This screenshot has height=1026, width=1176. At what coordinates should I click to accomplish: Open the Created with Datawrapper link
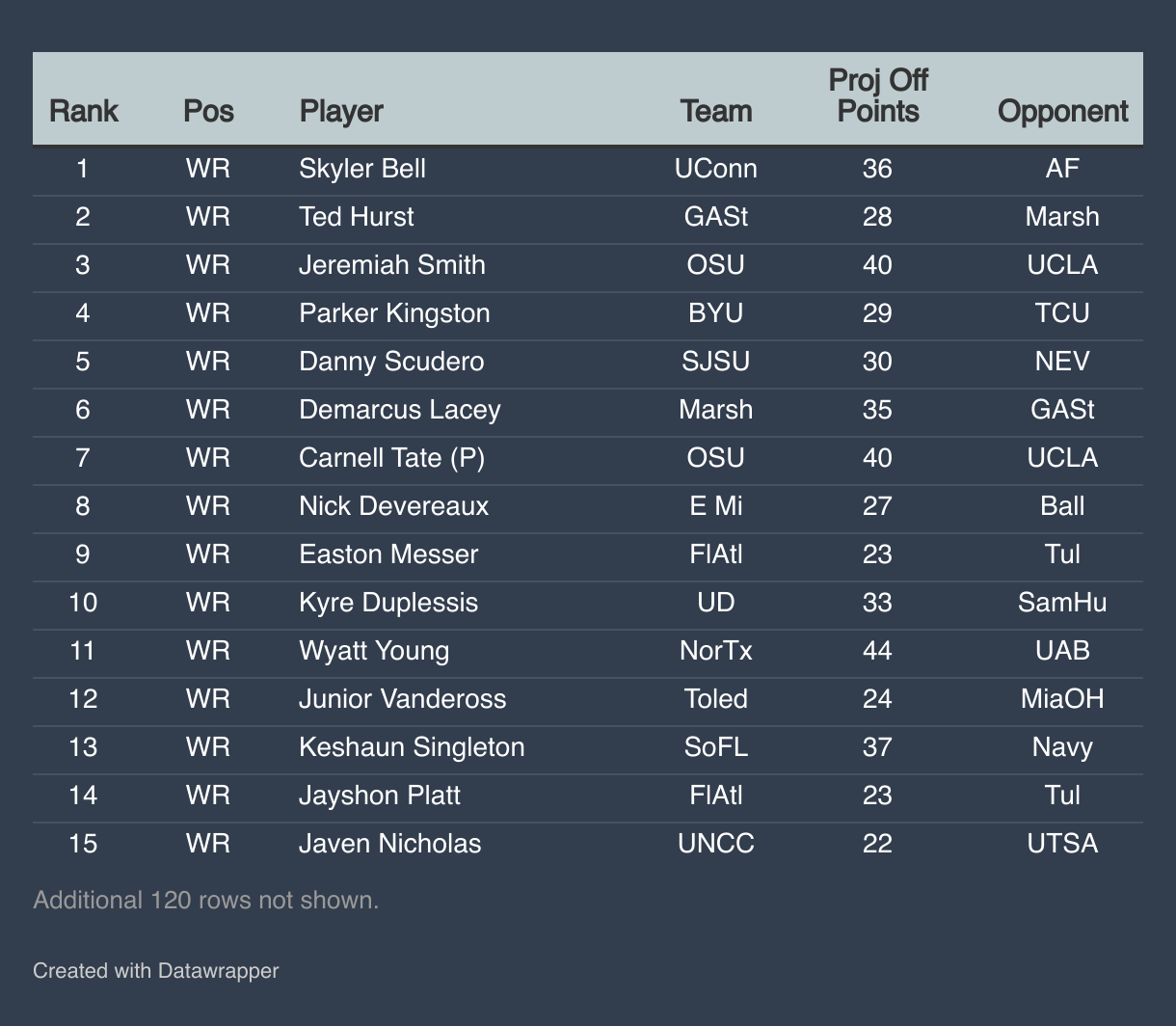[x=155, y=970]
